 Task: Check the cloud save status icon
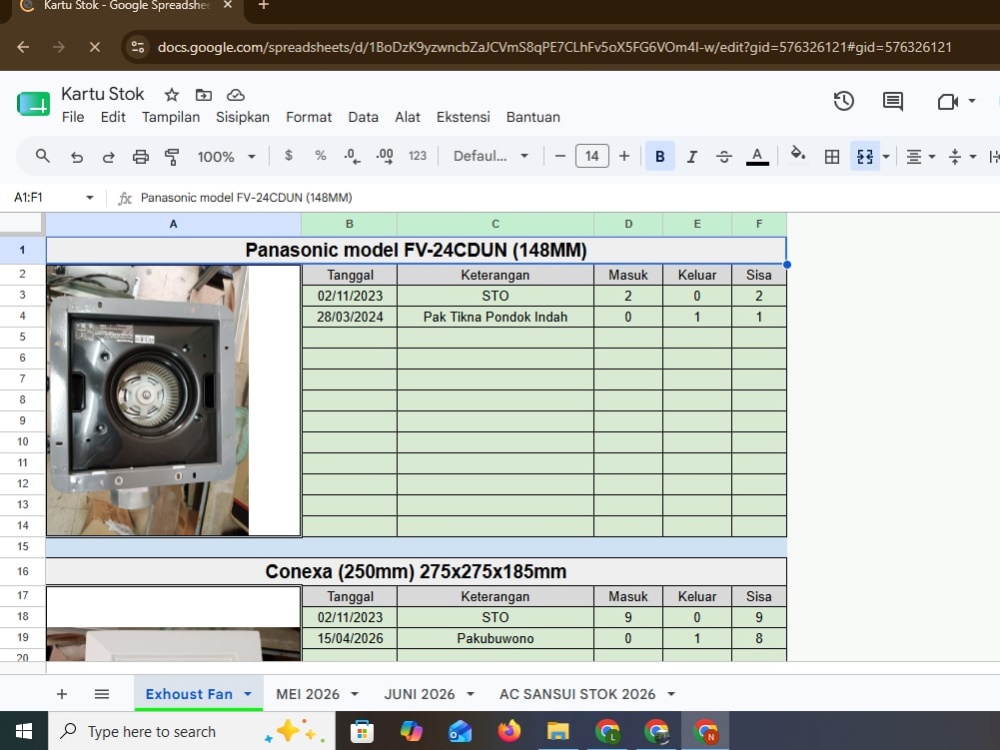coord(235,95)
